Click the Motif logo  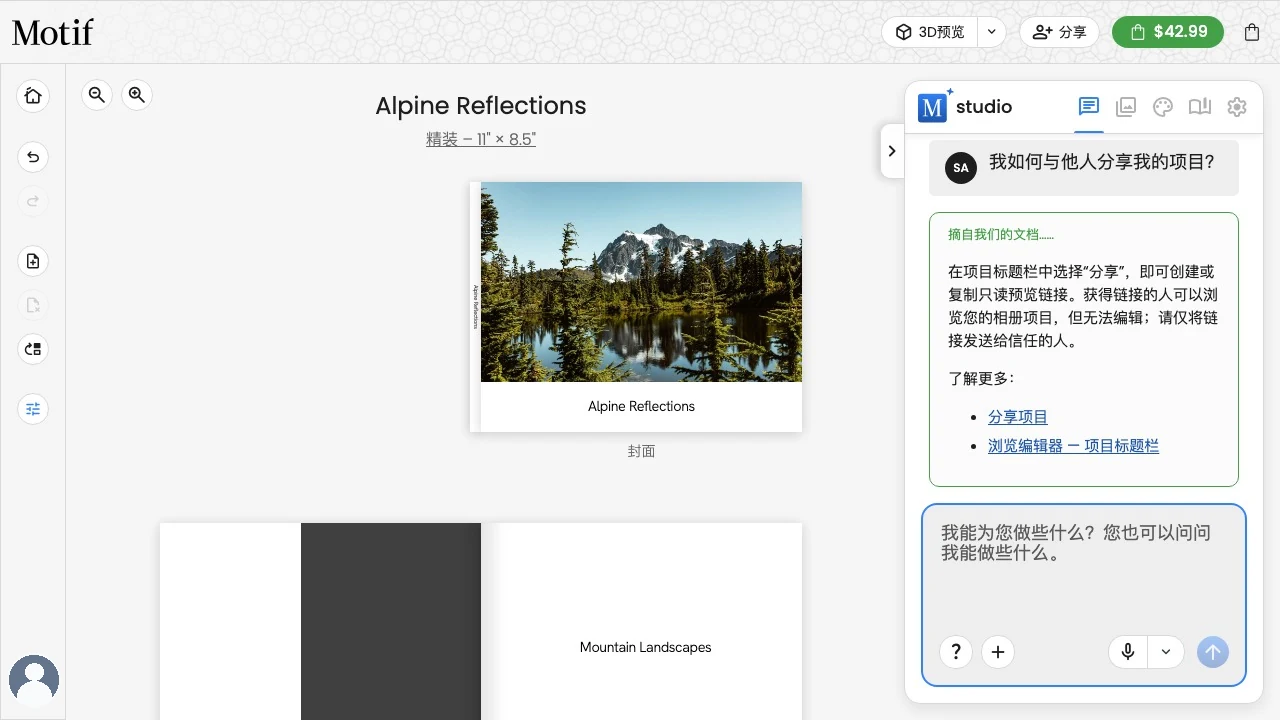tap(52, 32)
